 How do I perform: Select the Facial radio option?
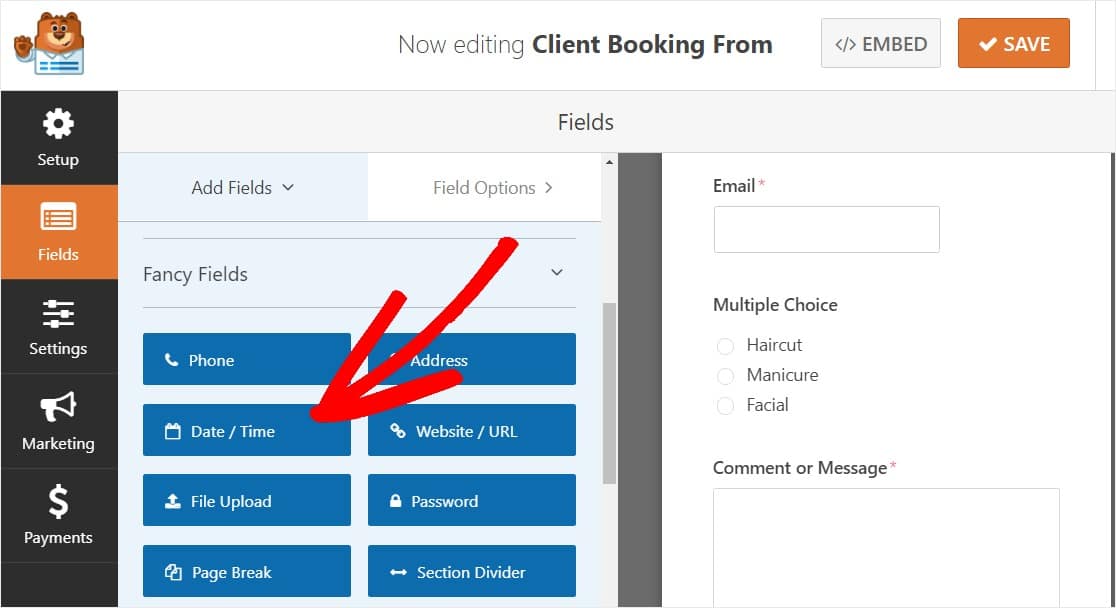pyautogui.click(x=725, y=406)
